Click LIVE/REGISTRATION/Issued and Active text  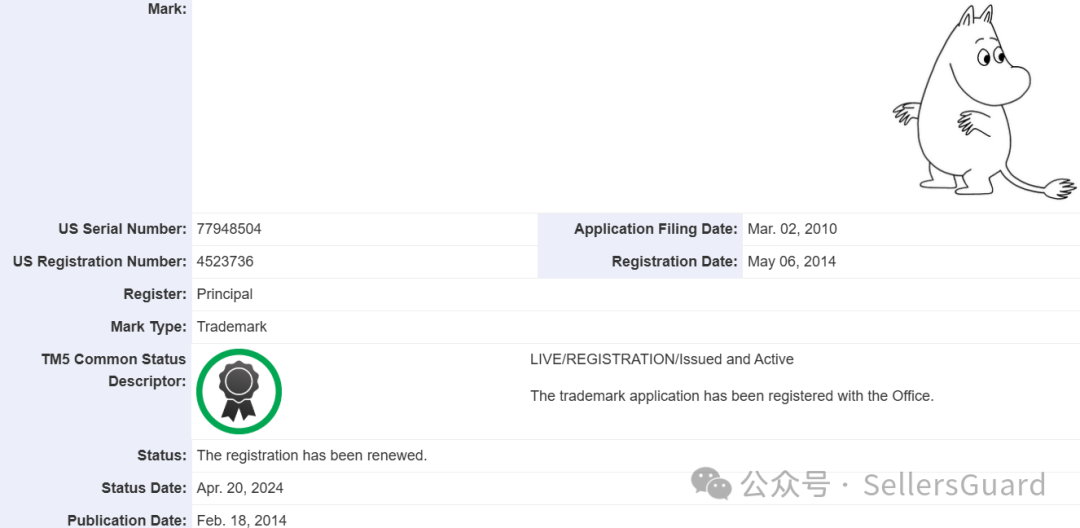[662, 359]
